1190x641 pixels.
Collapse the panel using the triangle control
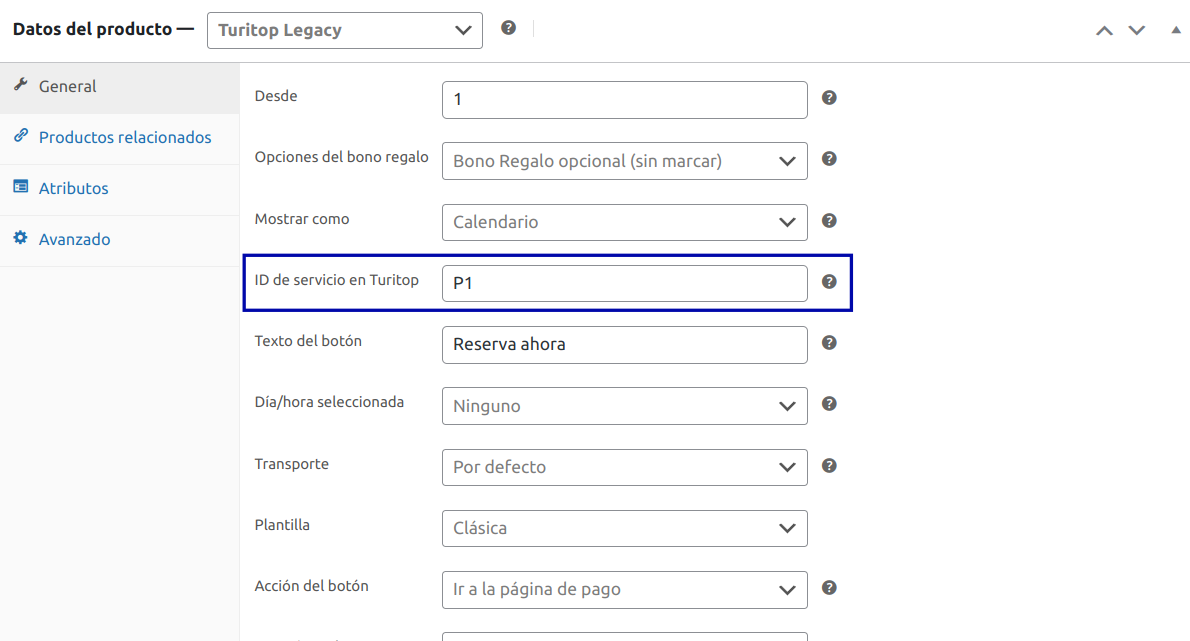1175,30
